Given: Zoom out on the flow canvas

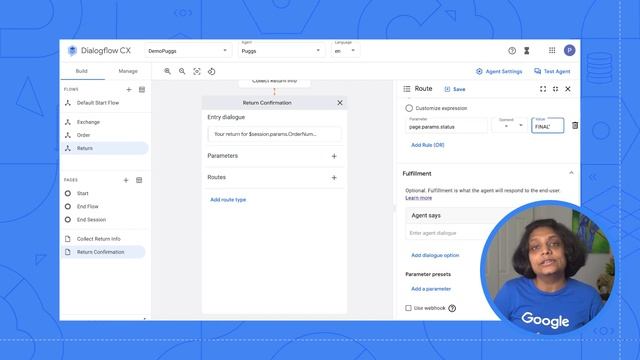Looking at the screenshot, I should click(182, 71).
